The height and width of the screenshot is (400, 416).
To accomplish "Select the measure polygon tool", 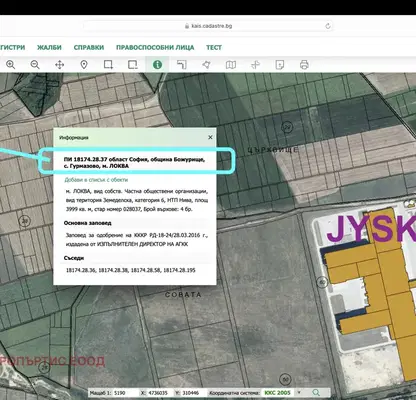I will tap(206, 65).
